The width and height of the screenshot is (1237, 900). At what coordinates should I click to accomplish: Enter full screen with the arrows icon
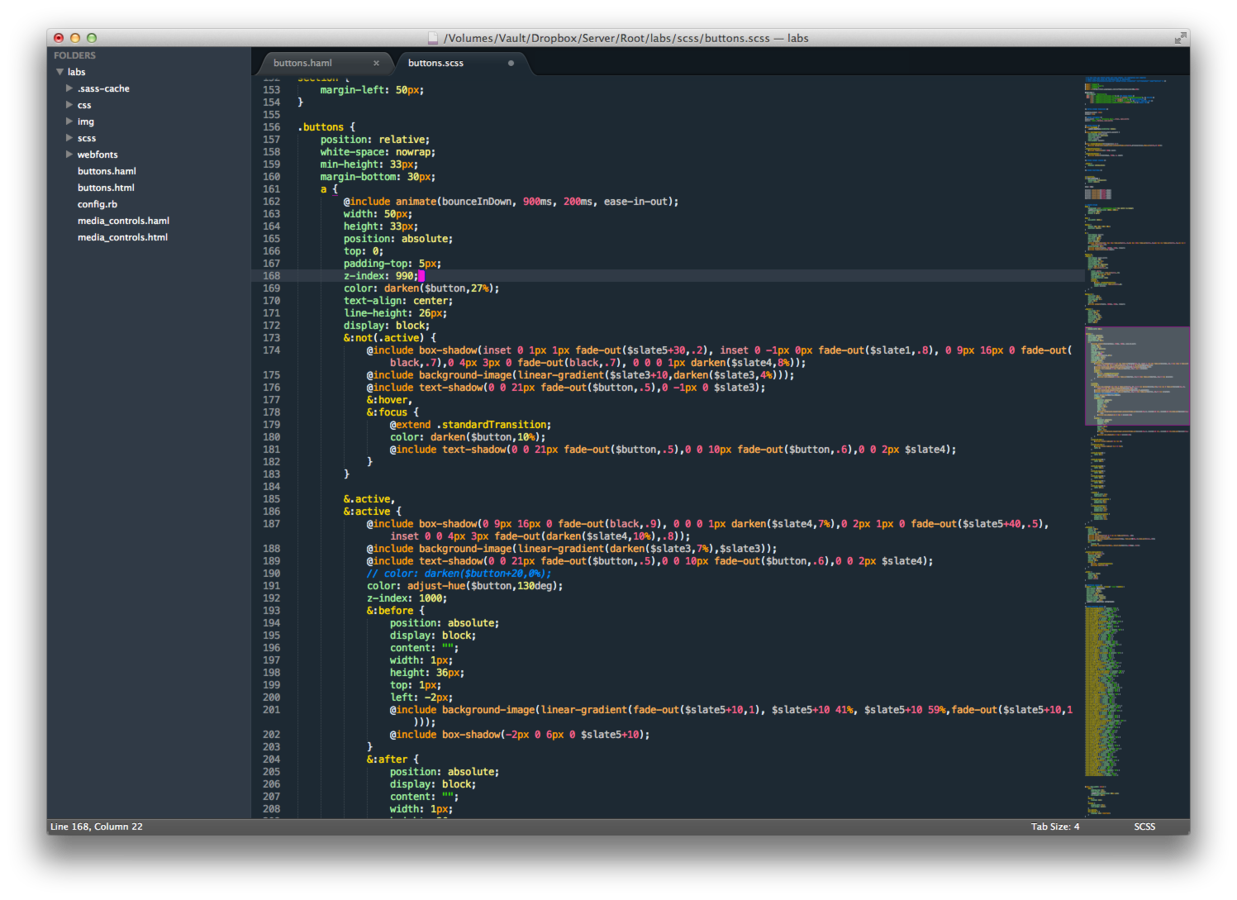(1180, 38)
